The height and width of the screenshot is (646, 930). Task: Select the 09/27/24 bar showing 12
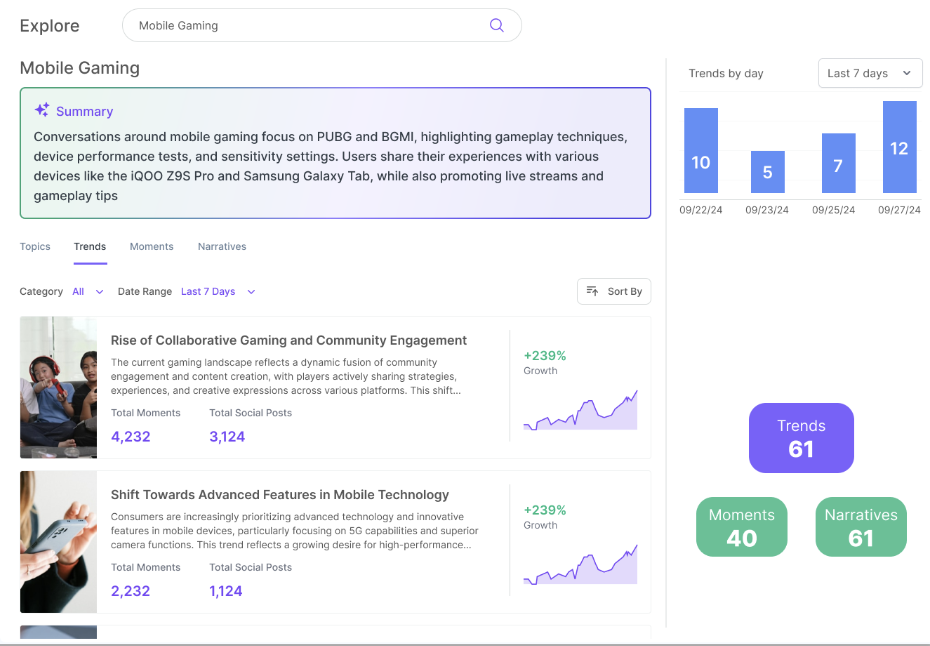tap(899, 147)
